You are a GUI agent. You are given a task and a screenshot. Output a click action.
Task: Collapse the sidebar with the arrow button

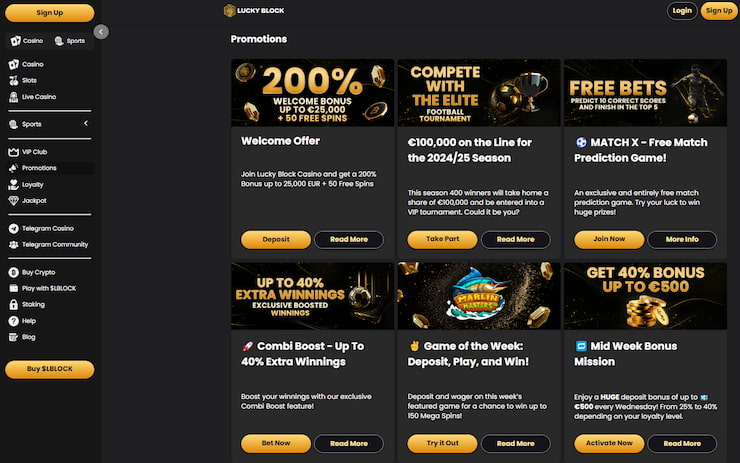[x=101, y=32]
